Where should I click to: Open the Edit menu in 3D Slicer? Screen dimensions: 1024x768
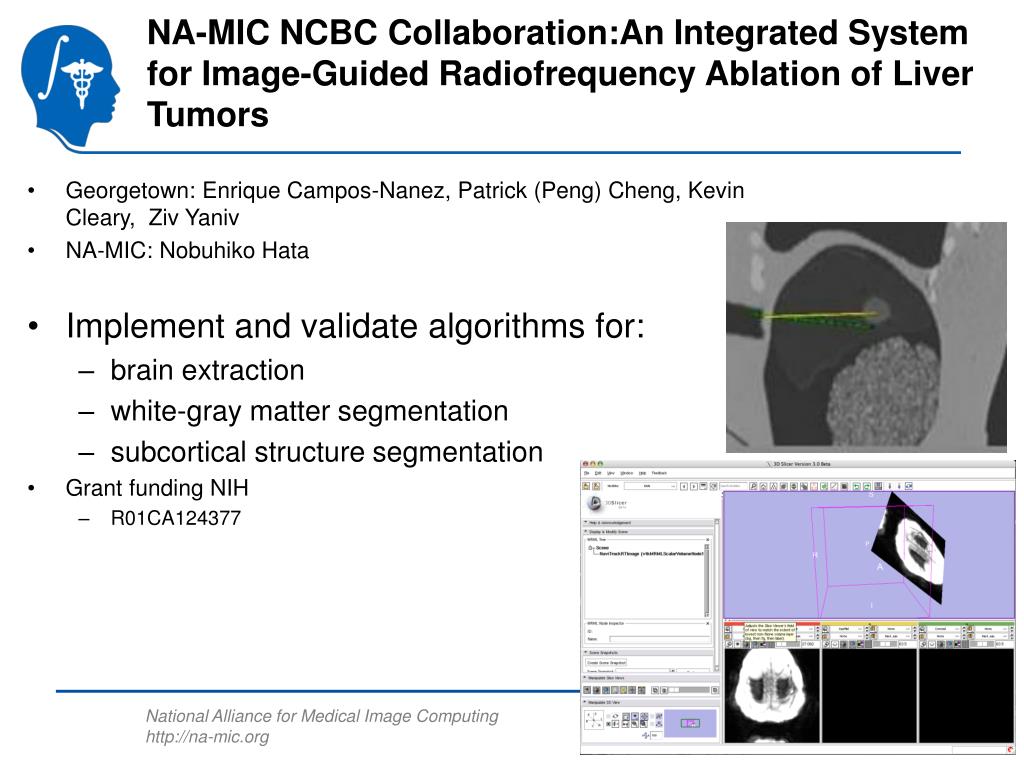point(598,473)
